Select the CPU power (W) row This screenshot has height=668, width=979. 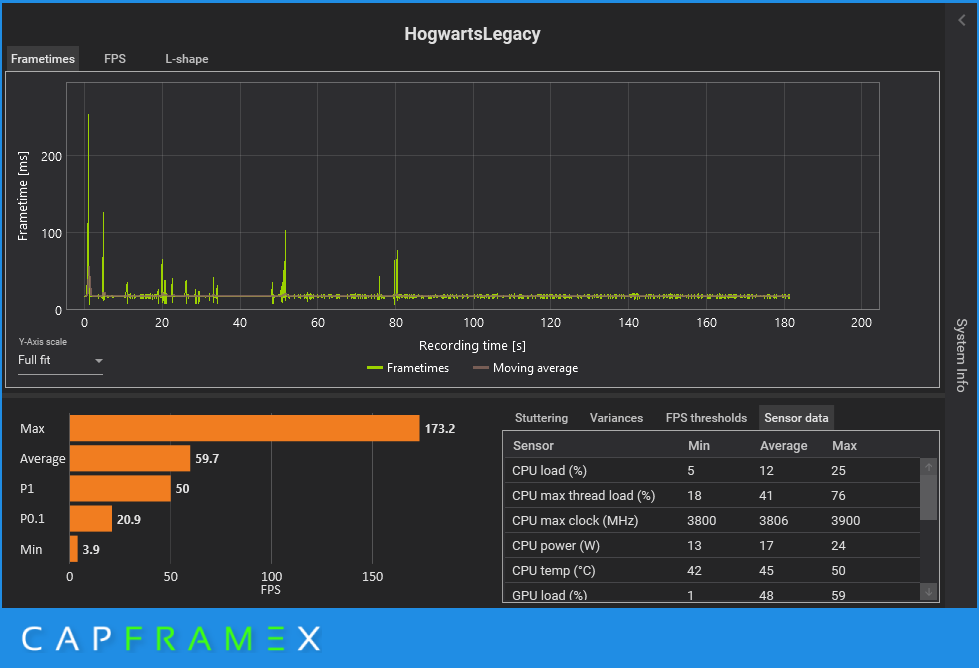coord(712,546)
